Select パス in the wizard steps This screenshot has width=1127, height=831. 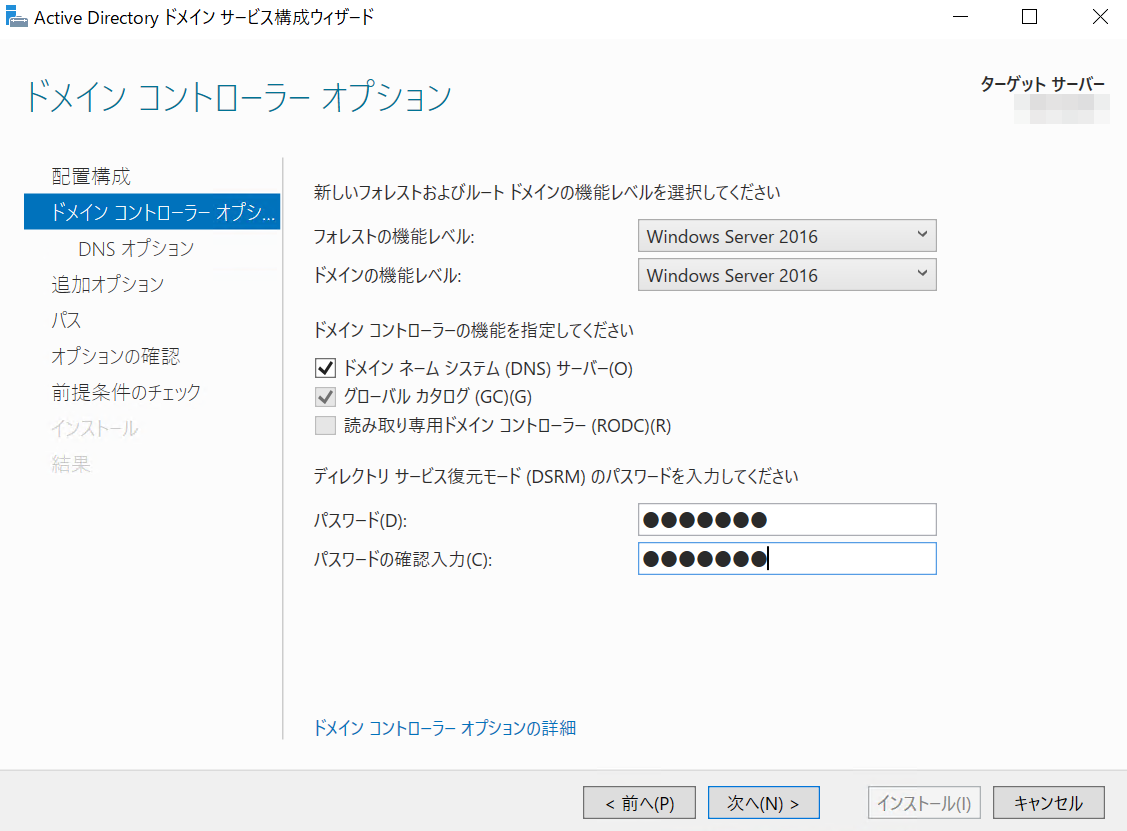66,321
